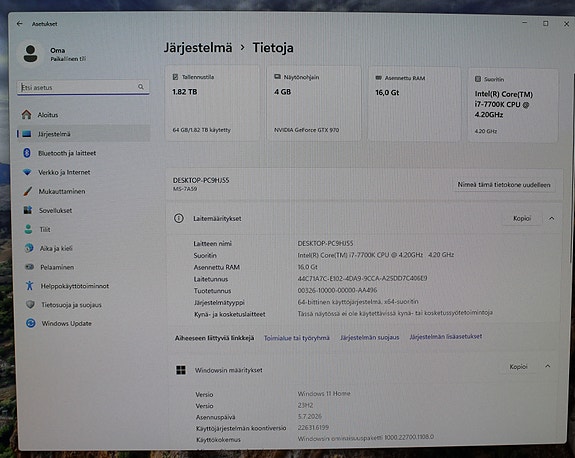Go to Verkko ja Internet settings
This screenshot has height=458, width=575.
pos(83,172)
